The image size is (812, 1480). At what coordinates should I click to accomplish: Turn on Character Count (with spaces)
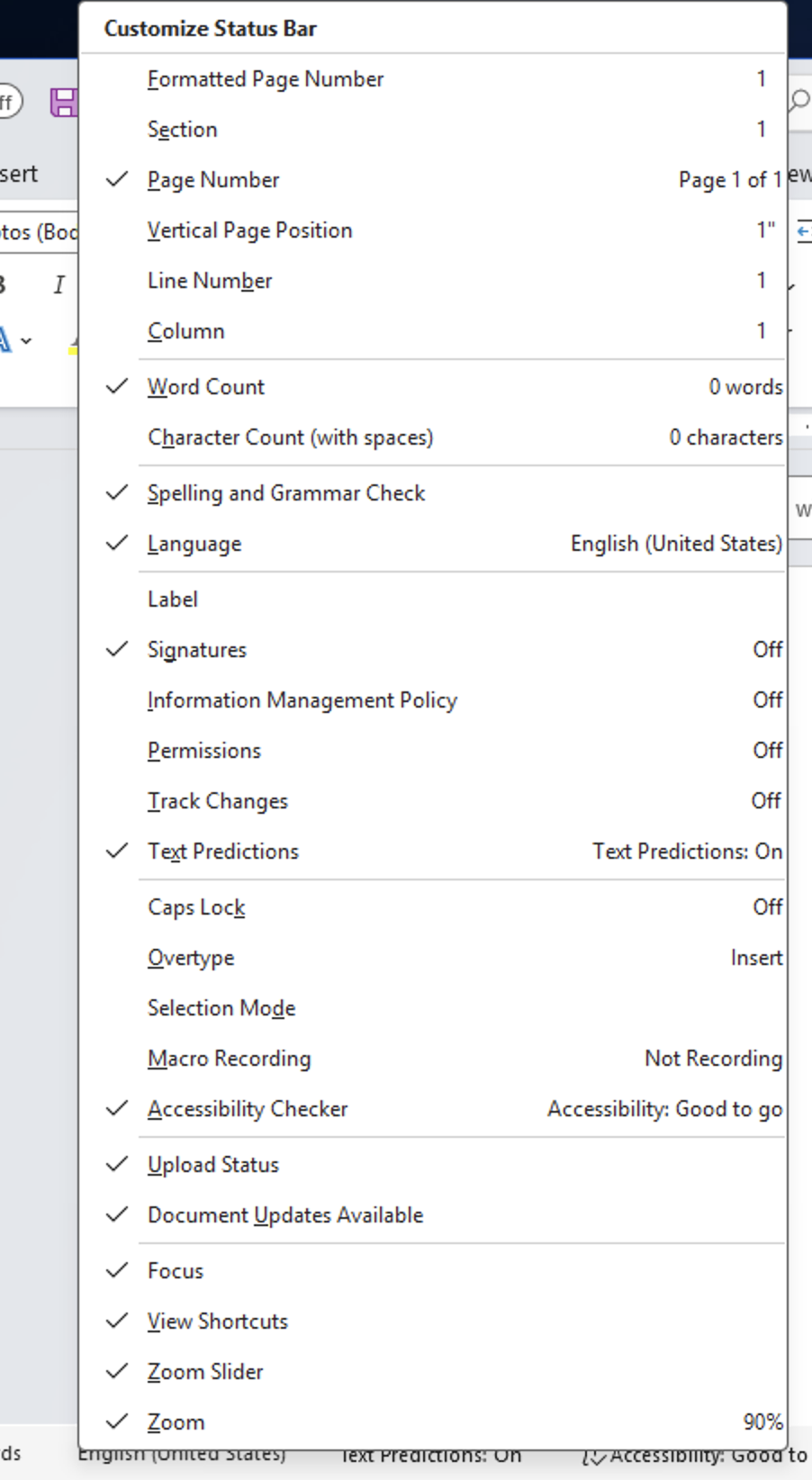coord(290,438)
